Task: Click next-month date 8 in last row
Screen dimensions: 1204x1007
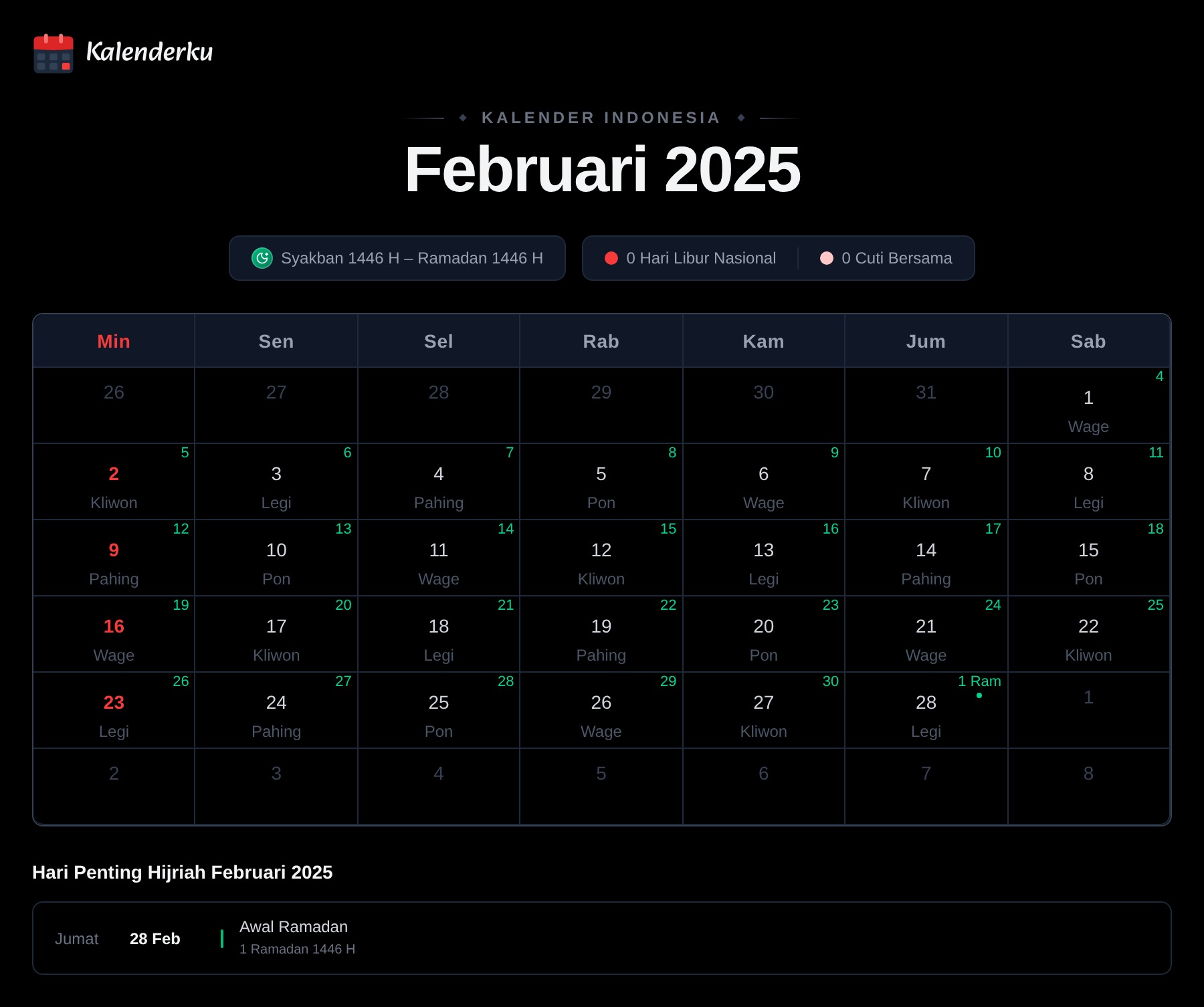Action: pos(1089,786)
